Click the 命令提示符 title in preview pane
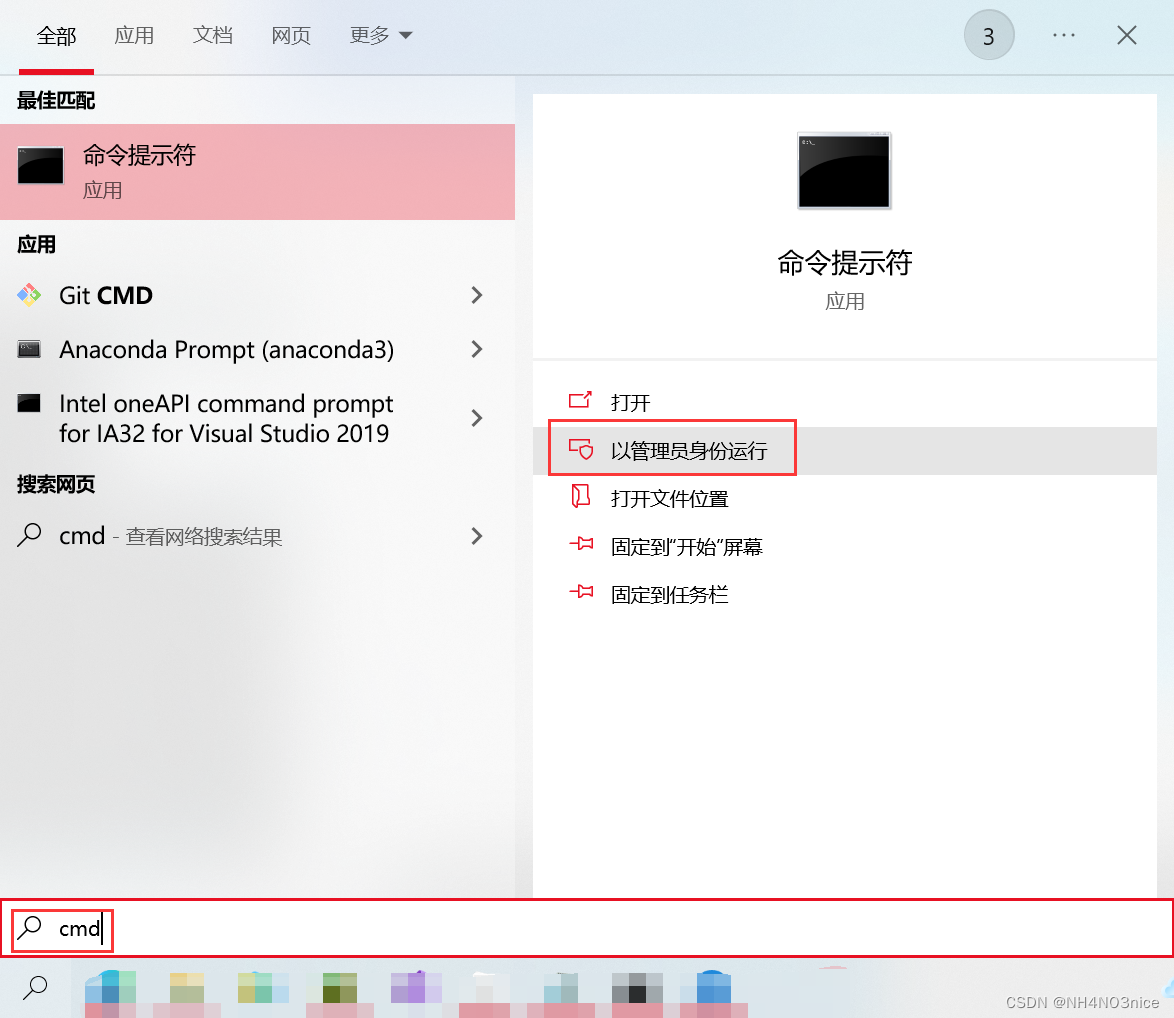 coord(845,263)
